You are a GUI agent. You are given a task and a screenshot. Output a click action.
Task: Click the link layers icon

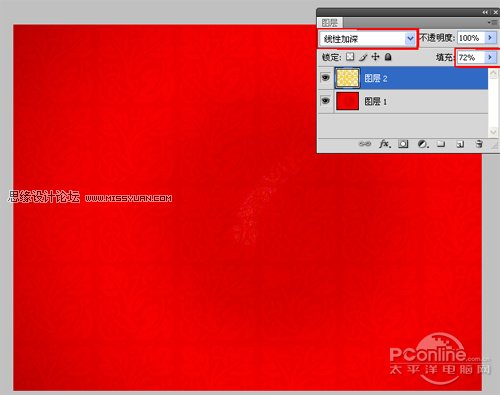pos(365,144)
